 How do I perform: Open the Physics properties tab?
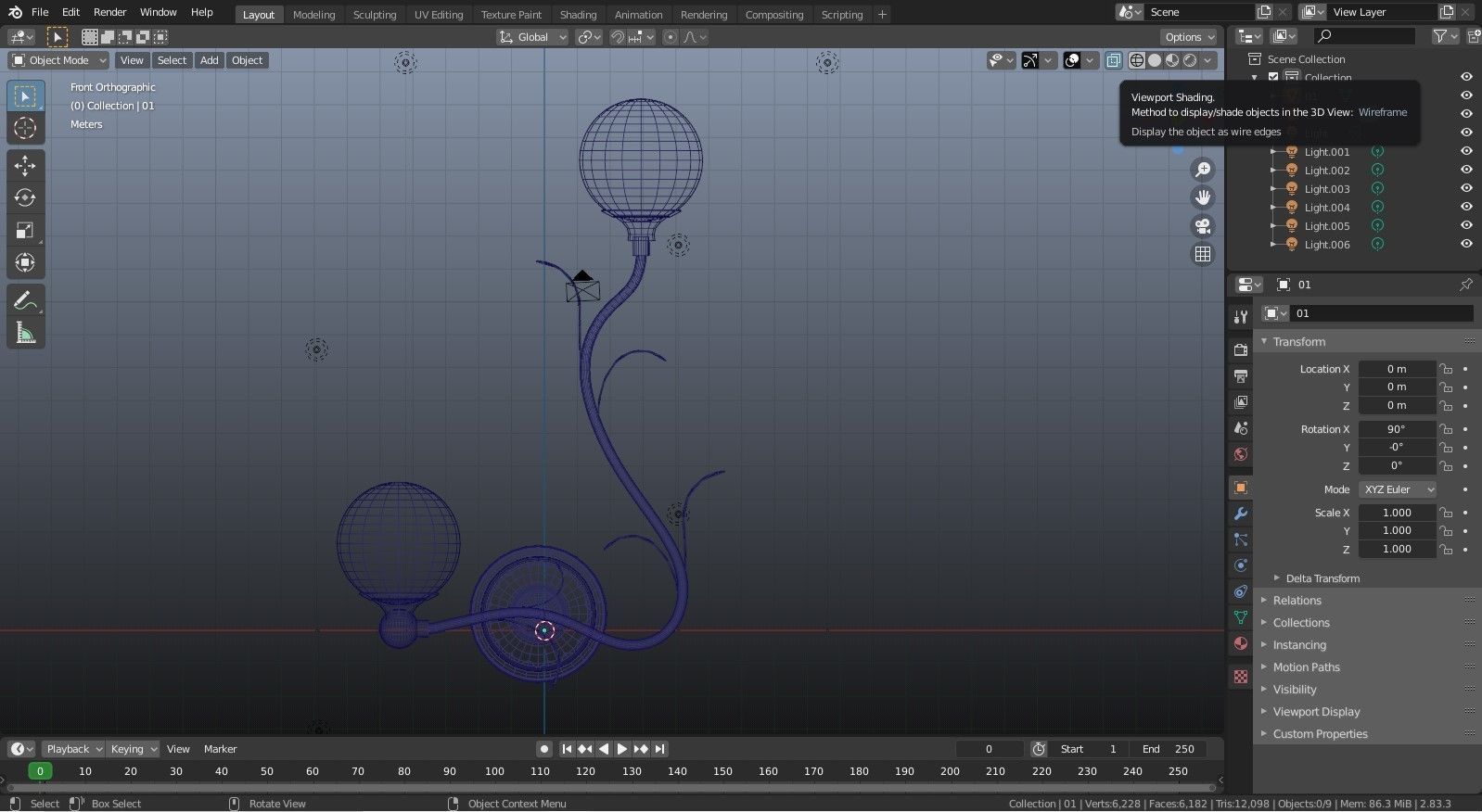[1241, 565]
